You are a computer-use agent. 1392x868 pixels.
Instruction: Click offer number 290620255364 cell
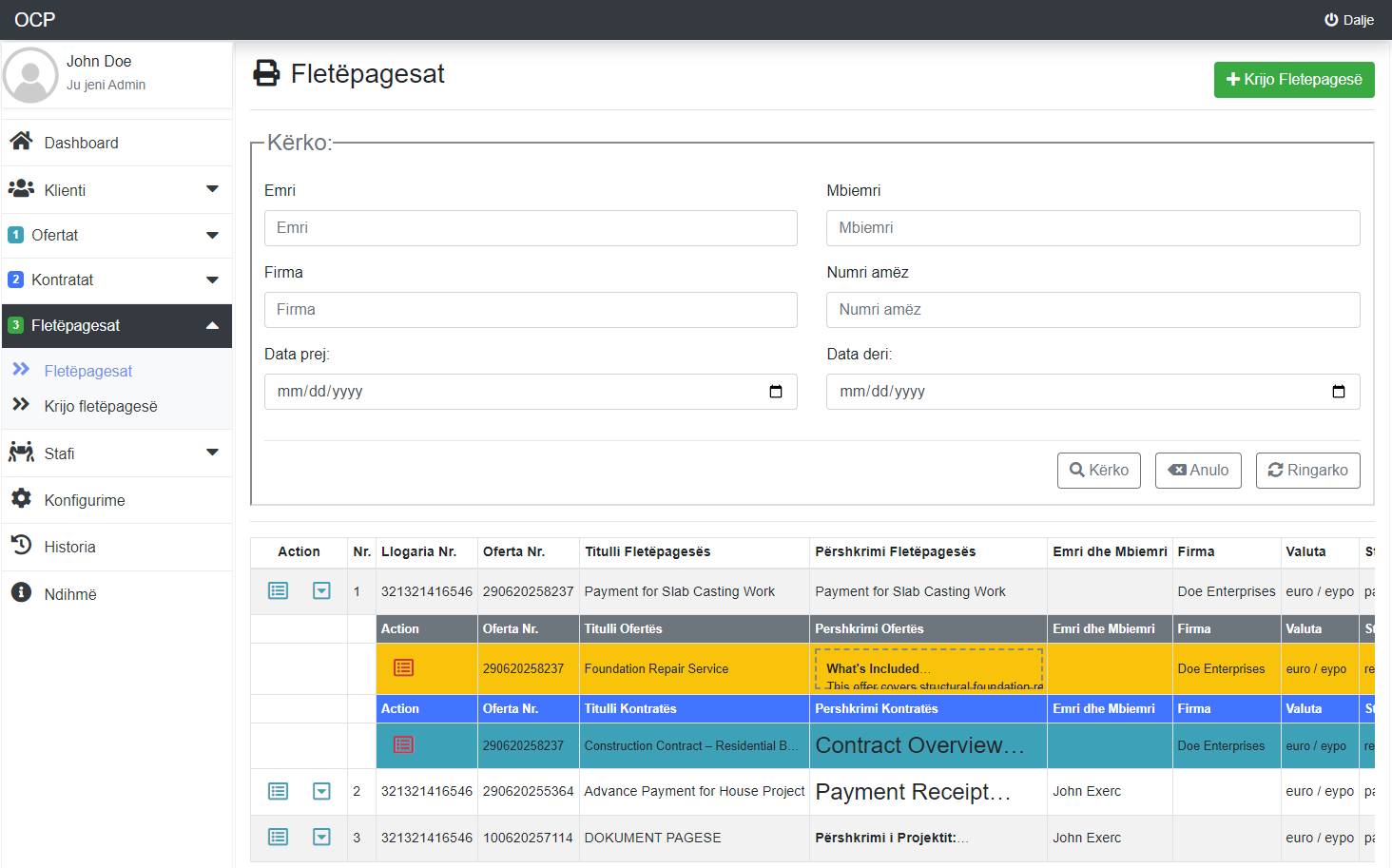[x=528, y=791]
